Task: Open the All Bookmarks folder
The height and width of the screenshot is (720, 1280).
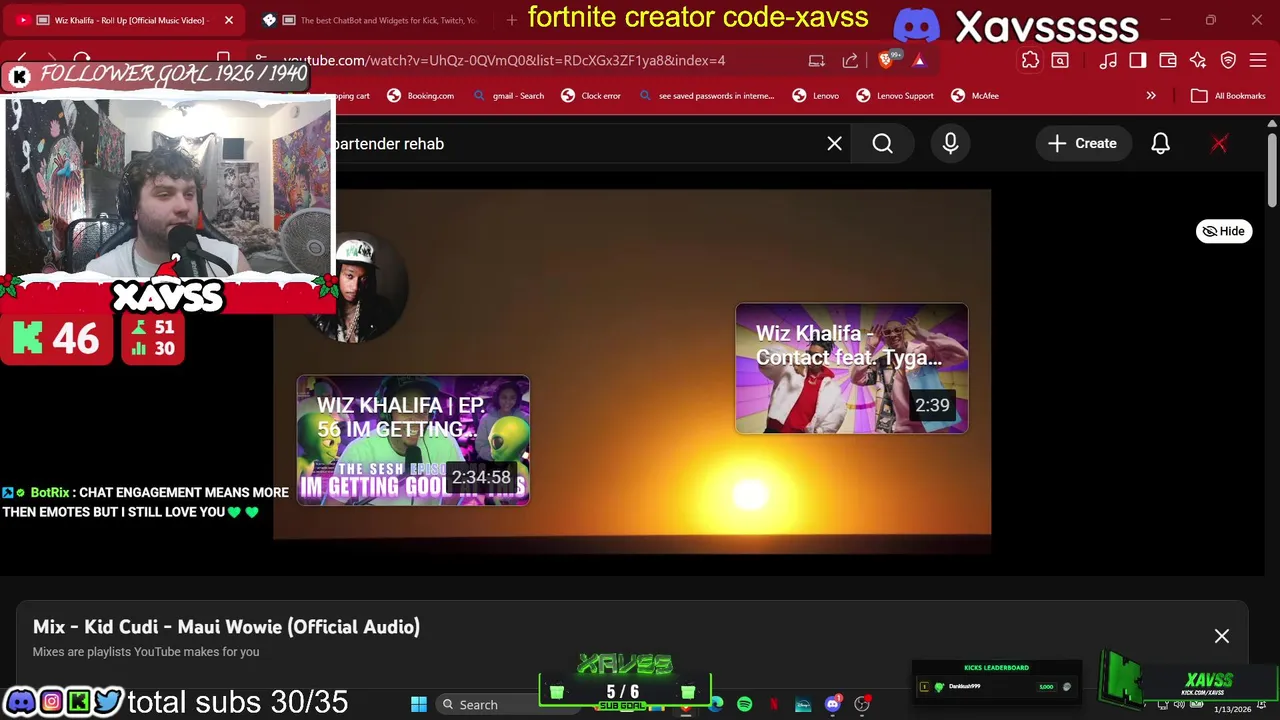Action: pos(1229,96)
